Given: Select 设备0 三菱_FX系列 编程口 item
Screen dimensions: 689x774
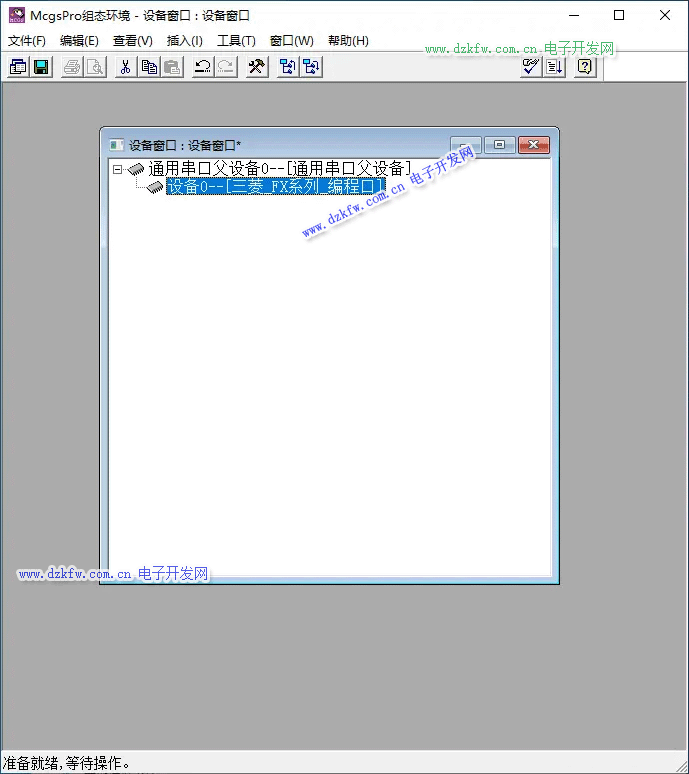Looking at the screenshot, I should click(x=275, y=187).
